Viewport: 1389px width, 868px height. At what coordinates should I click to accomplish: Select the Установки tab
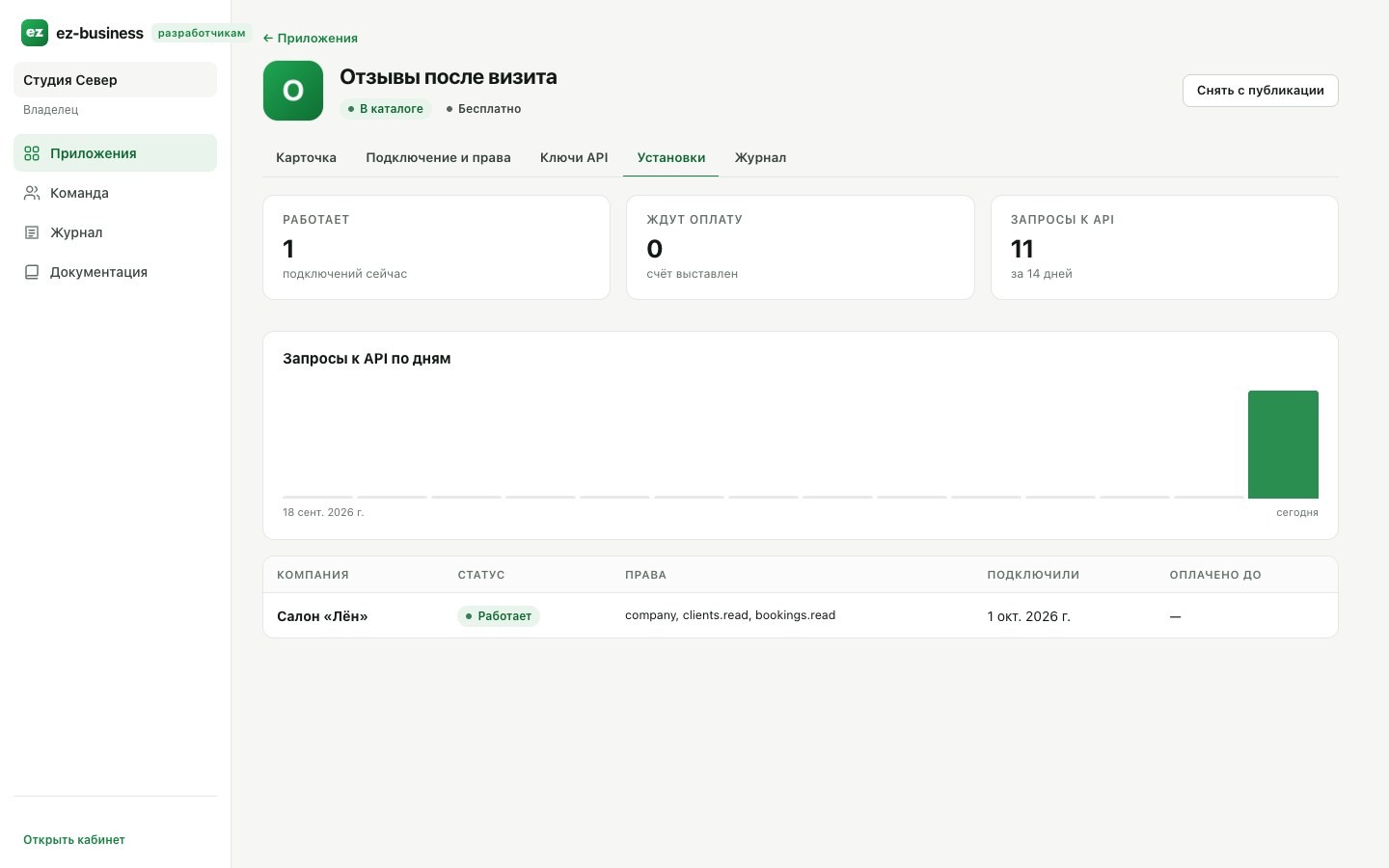671,158
